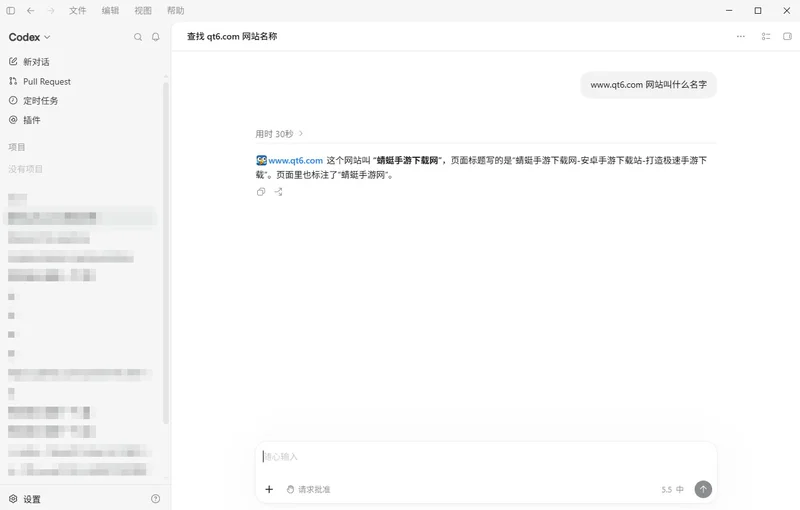Click user message bubble www.qt6.com 网站叫什么名字
The width and height of the screenshot is (800, 510).
click(648, 85)
